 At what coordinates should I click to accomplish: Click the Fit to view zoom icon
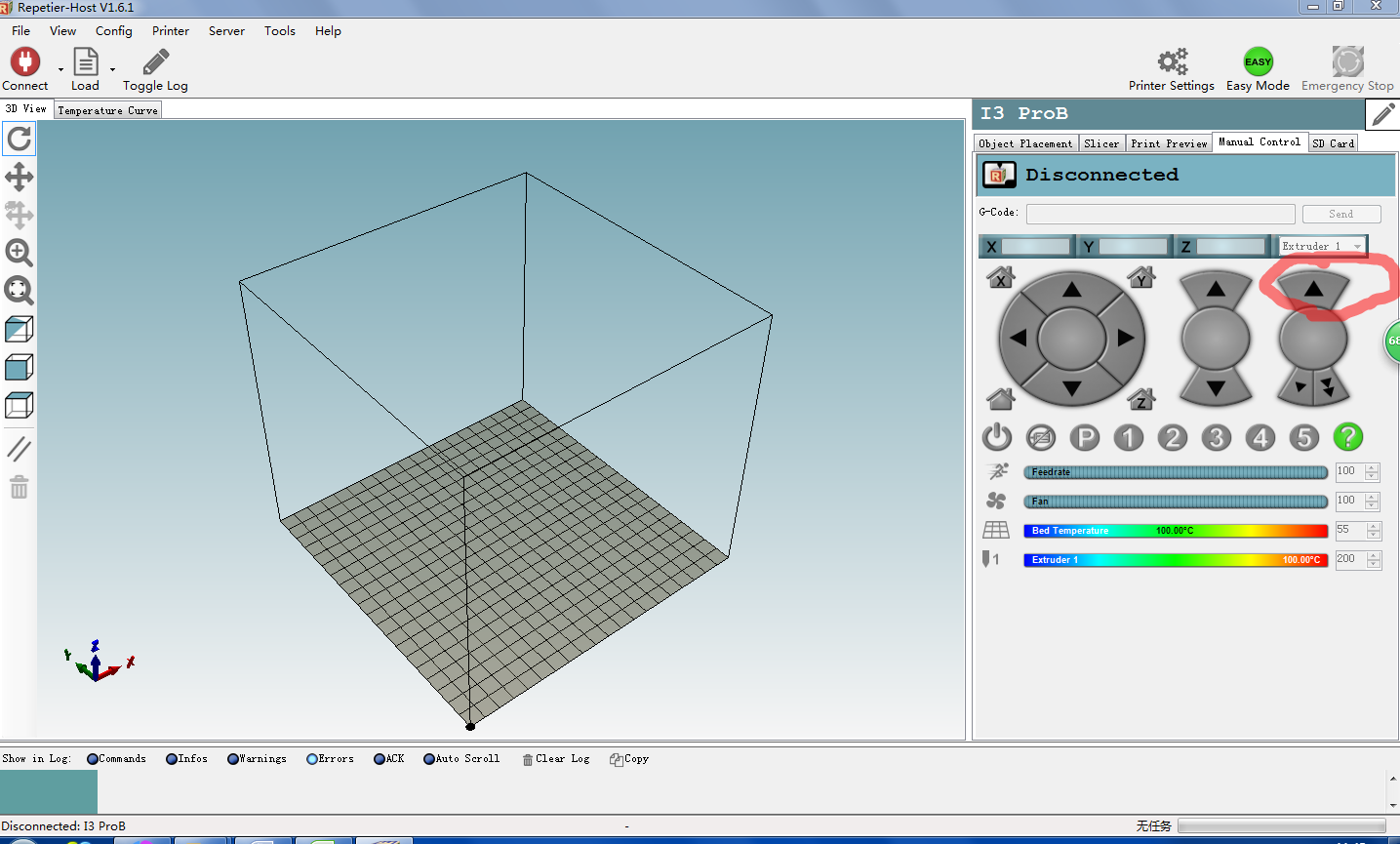click(x=19, y=290)
